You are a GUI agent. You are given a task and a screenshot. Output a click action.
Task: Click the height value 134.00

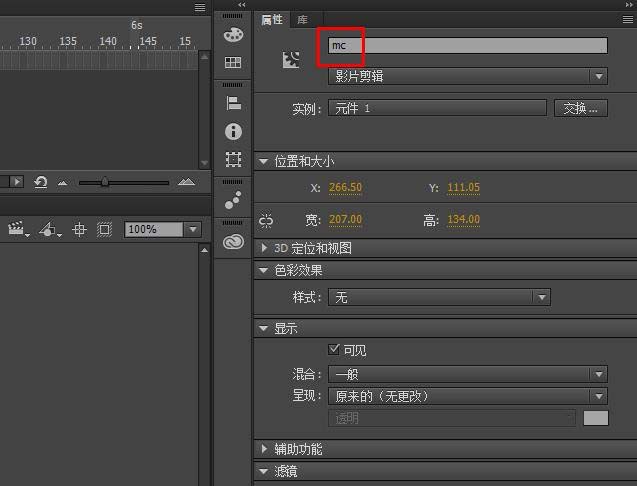coord(464,219)
